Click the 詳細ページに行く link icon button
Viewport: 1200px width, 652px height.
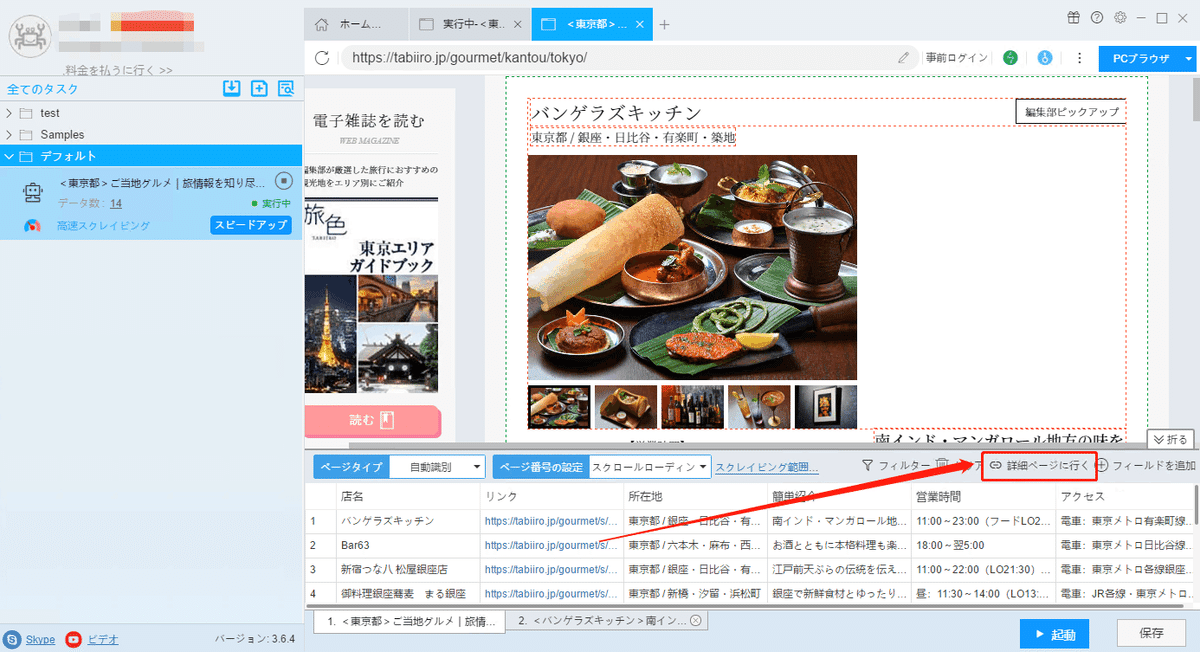click(x=1039, y=466)
